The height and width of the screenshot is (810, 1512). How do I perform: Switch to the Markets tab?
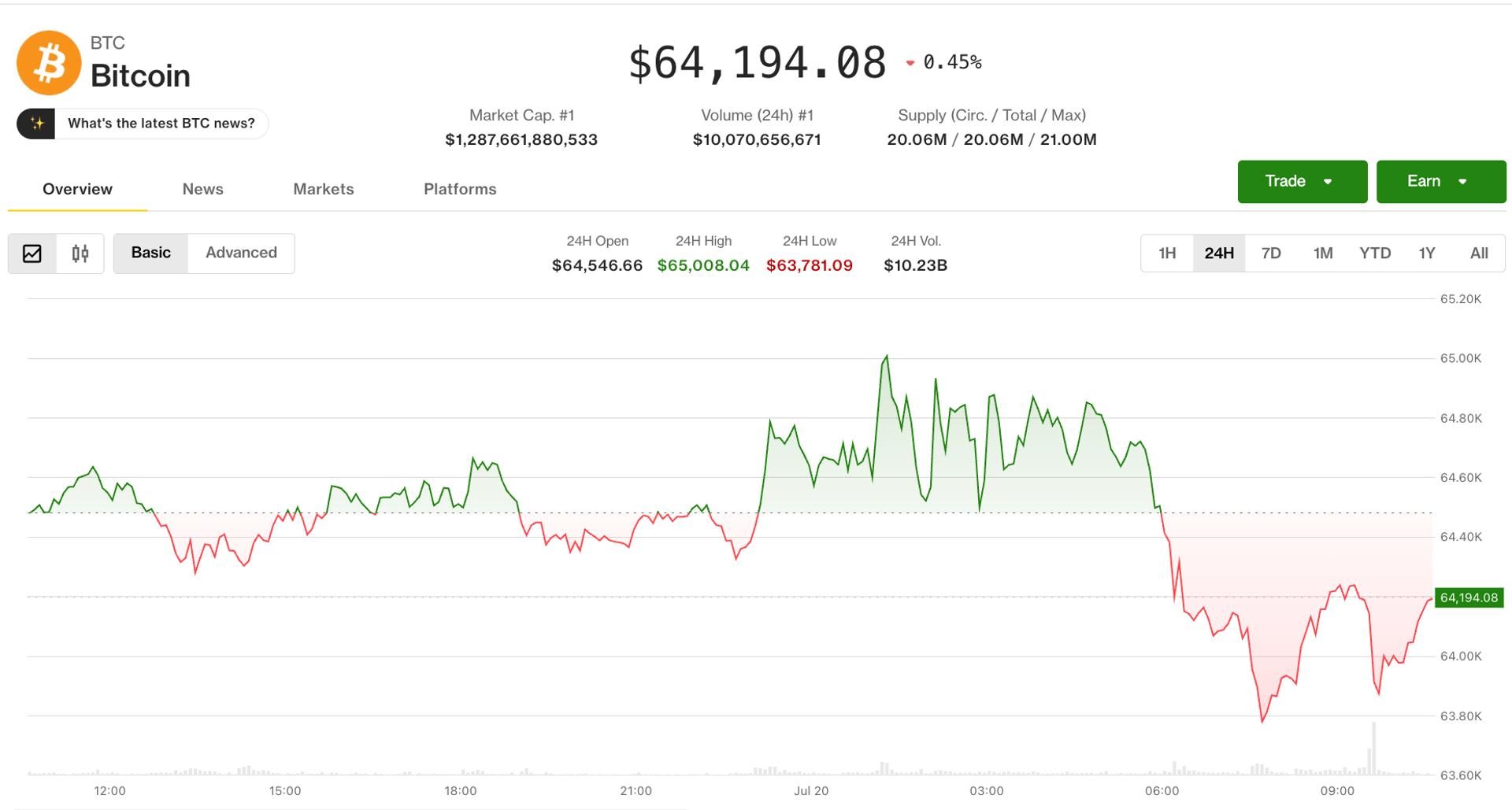click(x=324, y=189)
